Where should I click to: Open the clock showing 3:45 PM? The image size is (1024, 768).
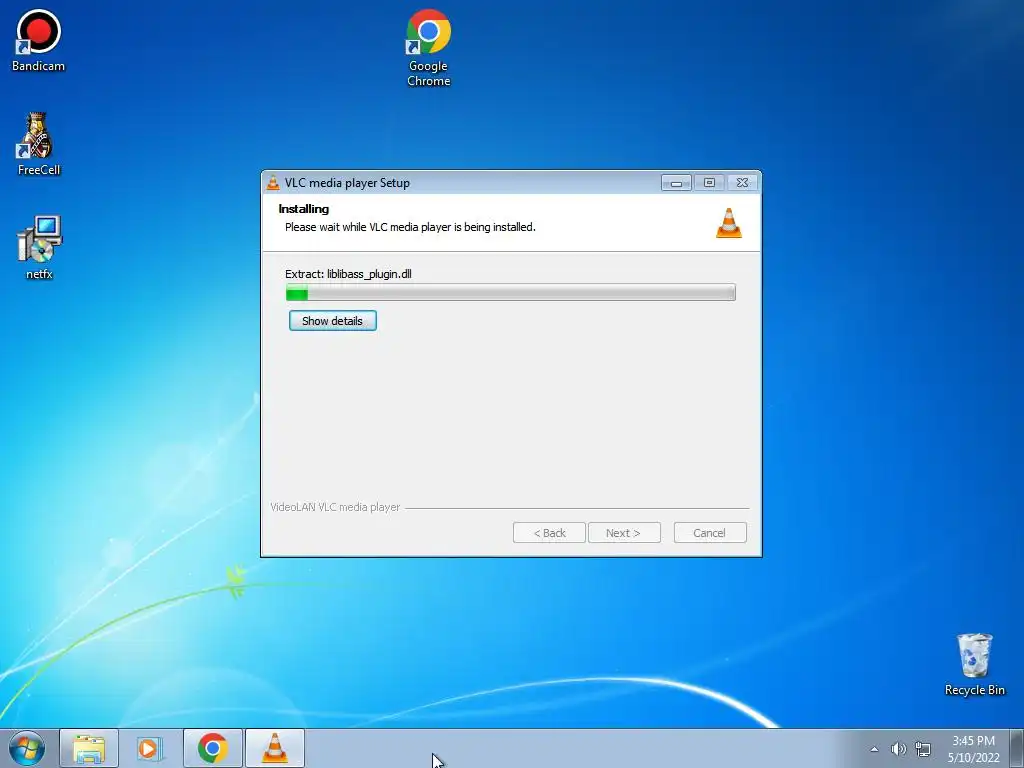tap(973, 749)
